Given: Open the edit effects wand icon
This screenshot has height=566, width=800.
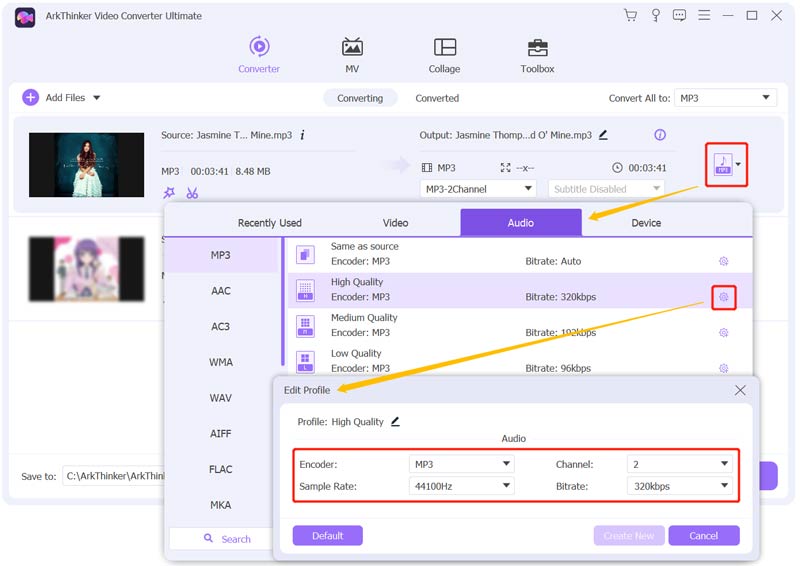Looking at the screenshot, I should point(169,193).
